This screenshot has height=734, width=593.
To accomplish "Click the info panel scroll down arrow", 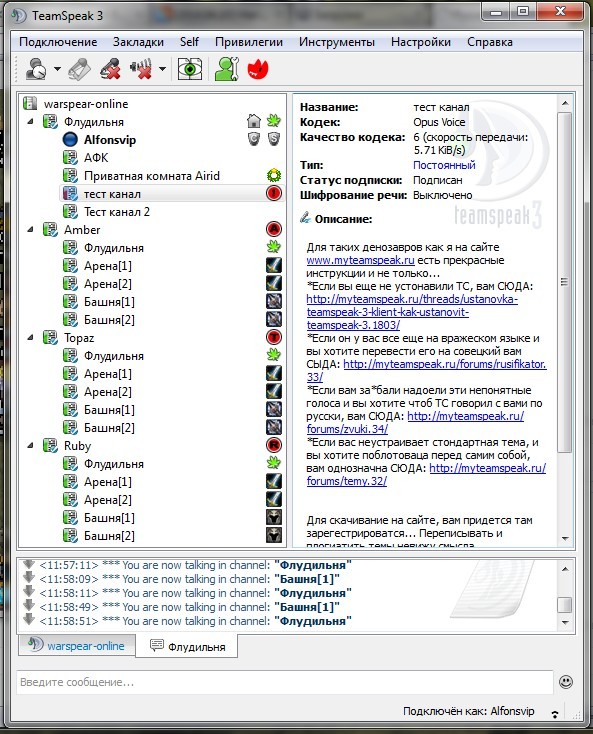I will point(565,539).
